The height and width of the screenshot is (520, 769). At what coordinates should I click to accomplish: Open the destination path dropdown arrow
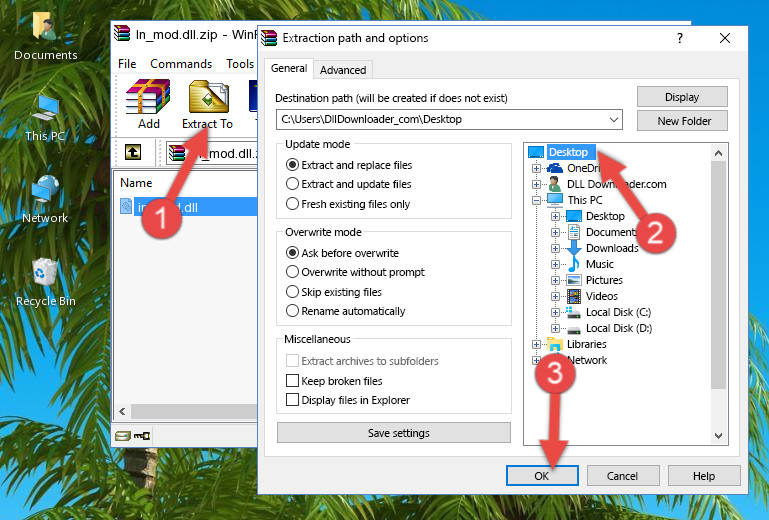614,120
